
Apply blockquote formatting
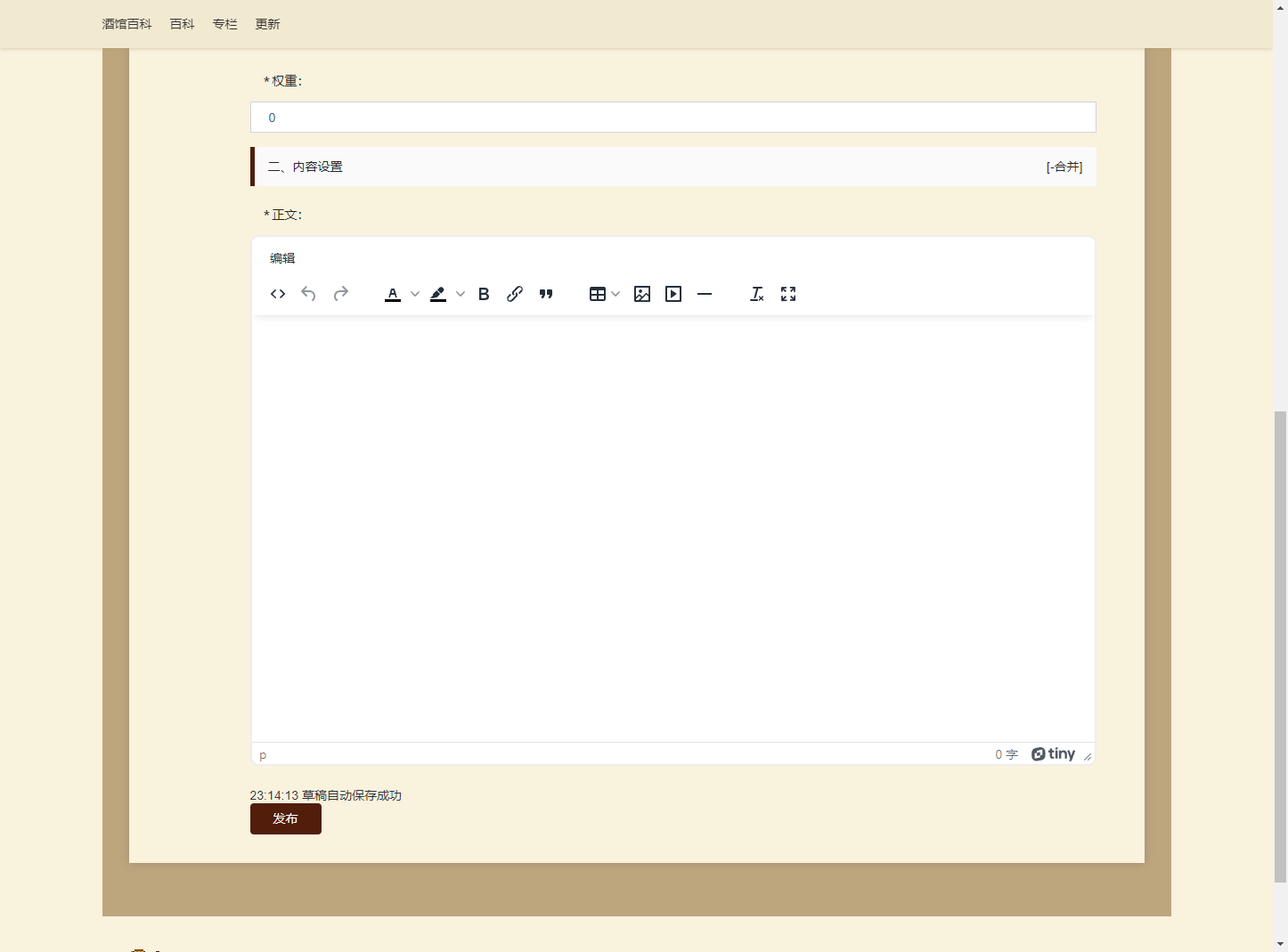click(546, 294)
